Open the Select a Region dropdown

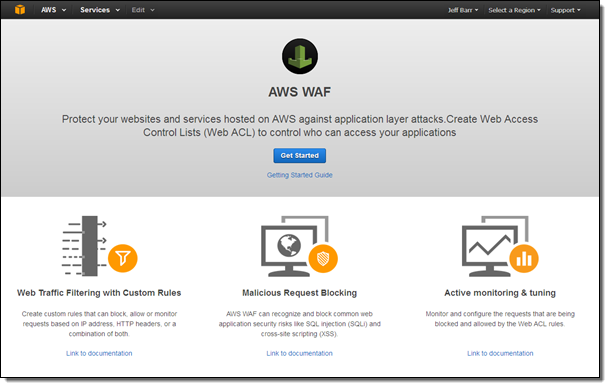pyautogui.click(x=514, y=10)
